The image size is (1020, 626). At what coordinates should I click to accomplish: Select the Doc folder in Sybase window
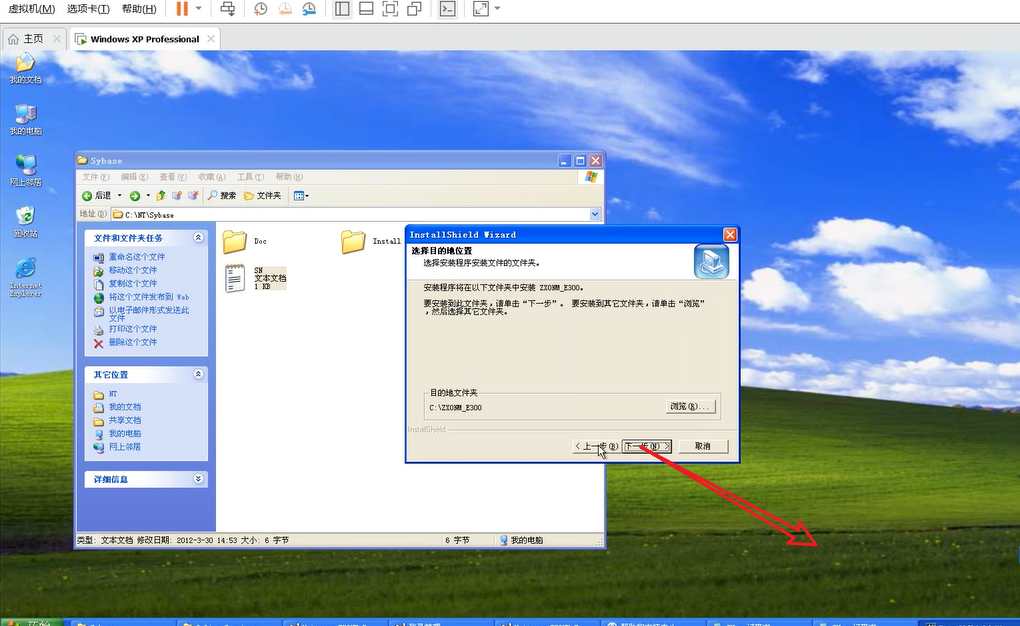[x=245, y=241]
